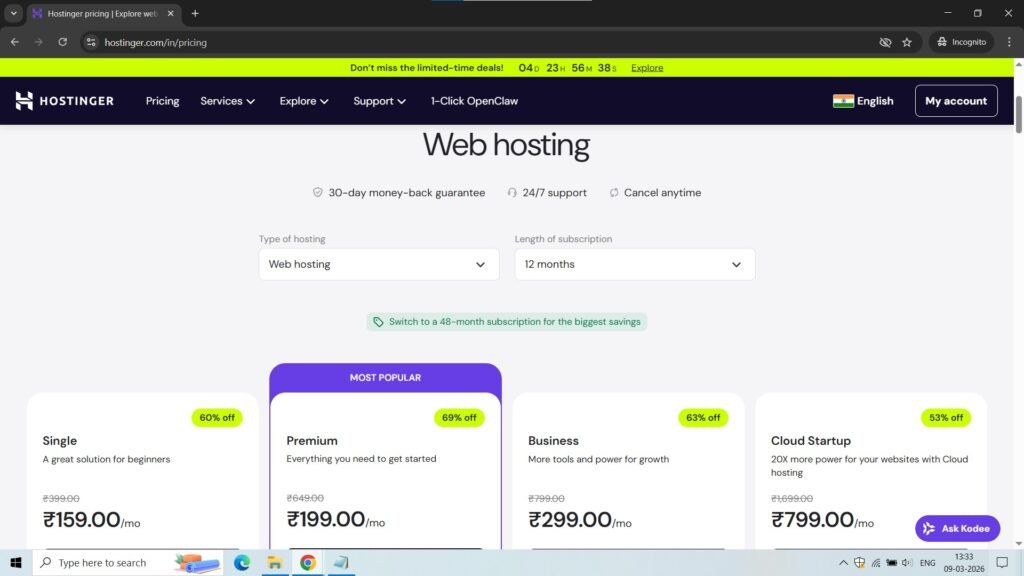Click the India flag icon
Viewport: 1024px width, 576px height.
coord(843,101)
